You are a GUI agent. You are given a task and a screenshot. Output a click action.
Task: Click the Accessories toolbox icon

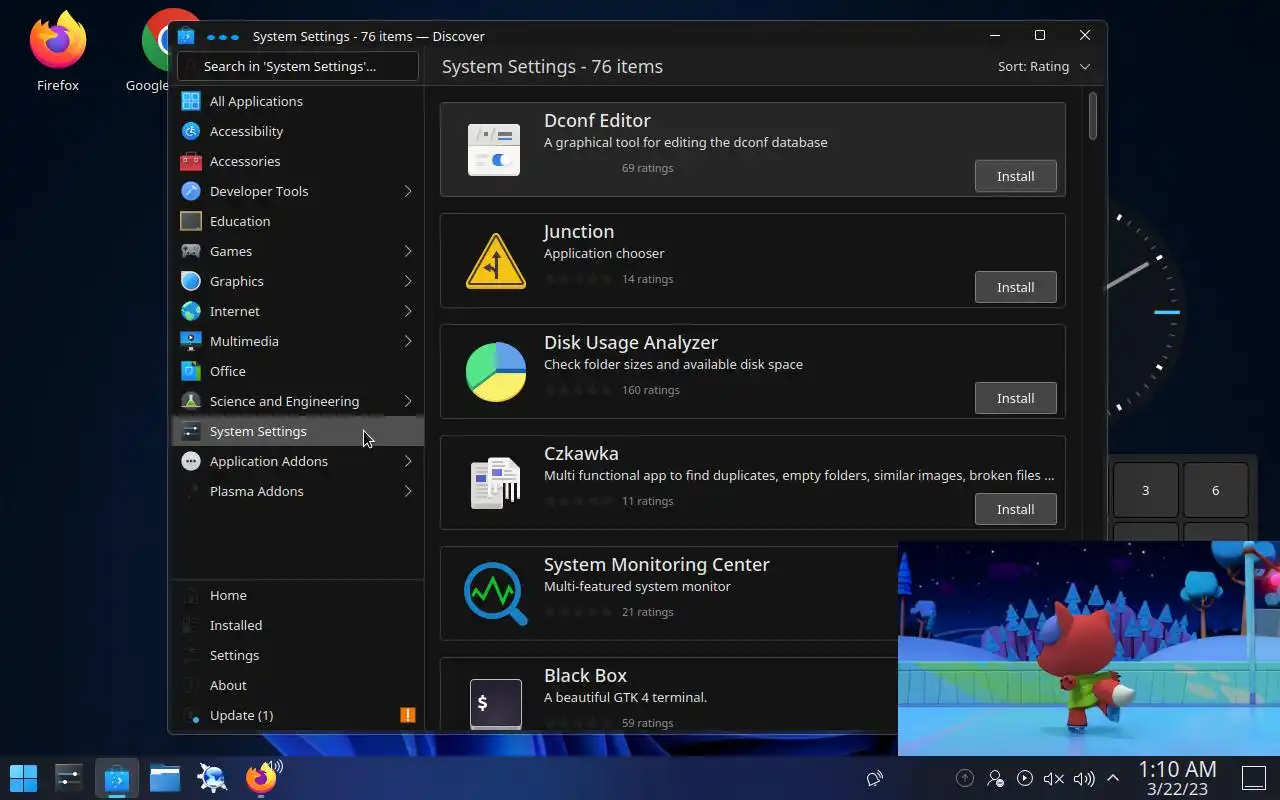(x=191, y=161)
